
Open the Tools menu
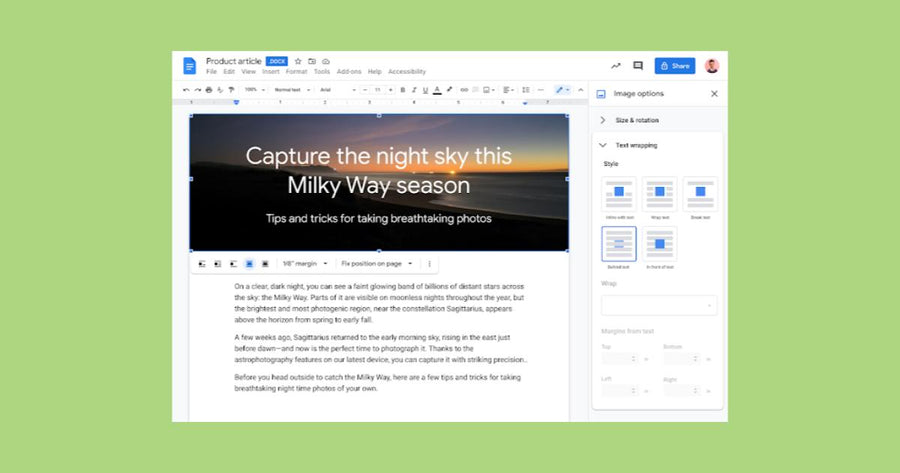(322, 72)
